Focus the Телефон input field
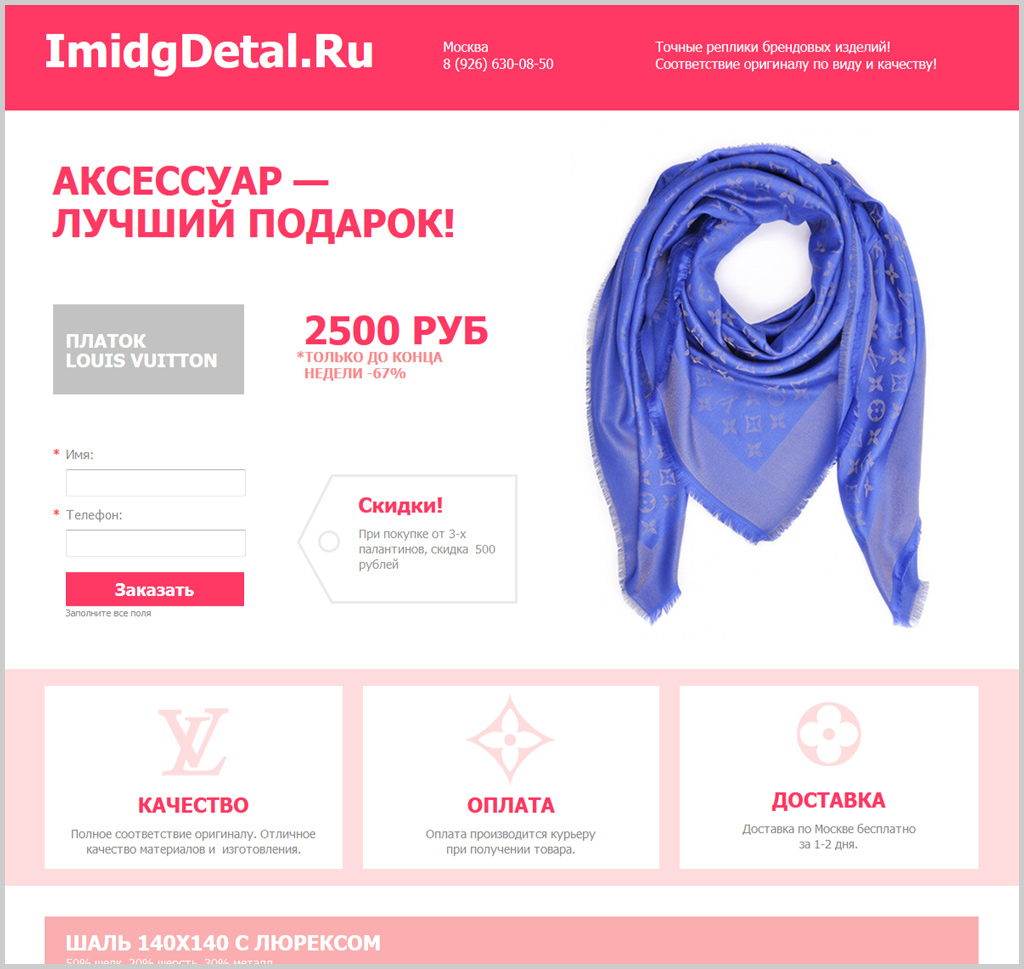The height and width of the screenshot is (969, 1024). 155,543
